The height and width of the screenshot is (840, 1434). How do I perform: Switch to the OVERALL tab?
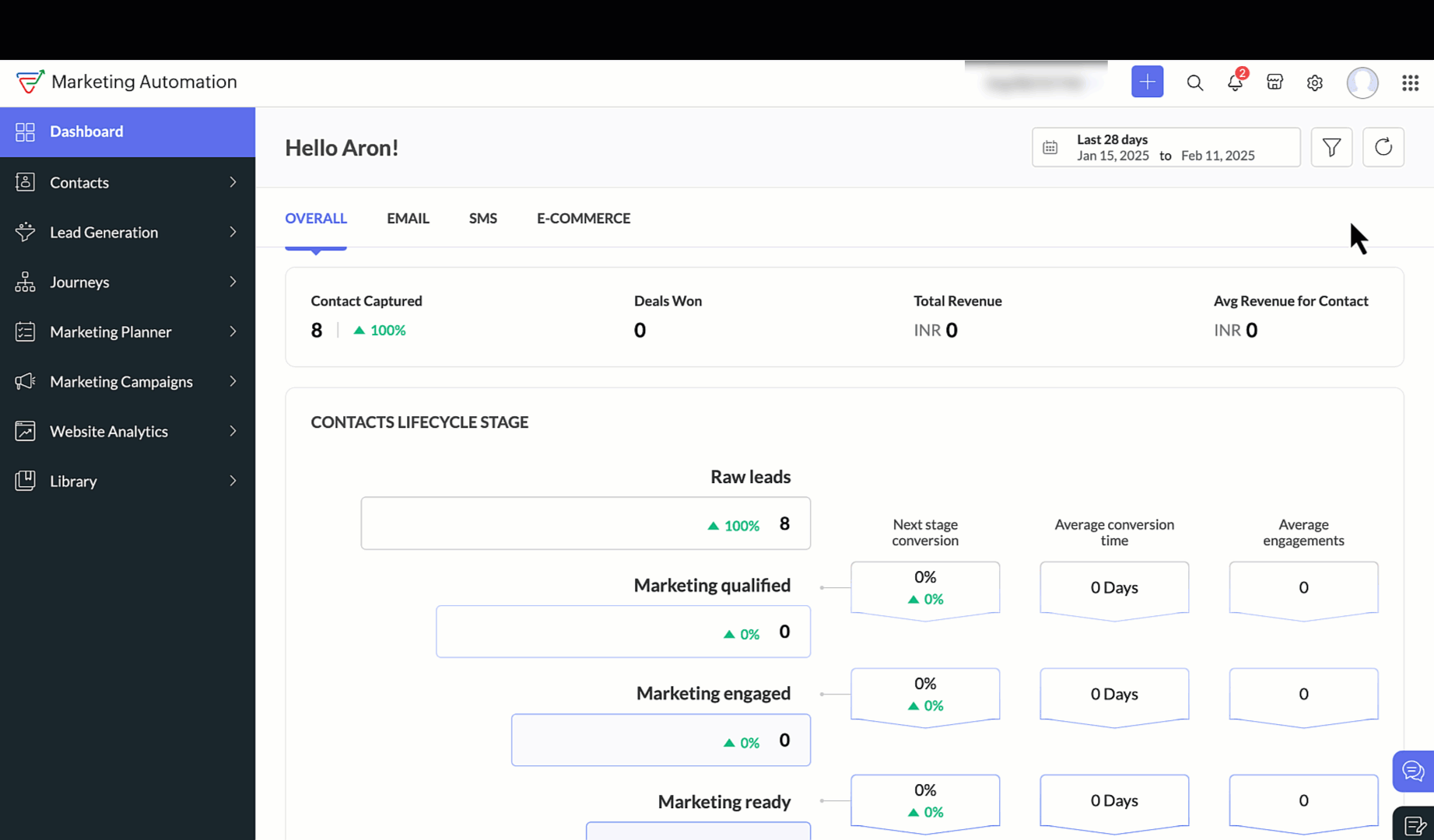[x=316, y=219]
